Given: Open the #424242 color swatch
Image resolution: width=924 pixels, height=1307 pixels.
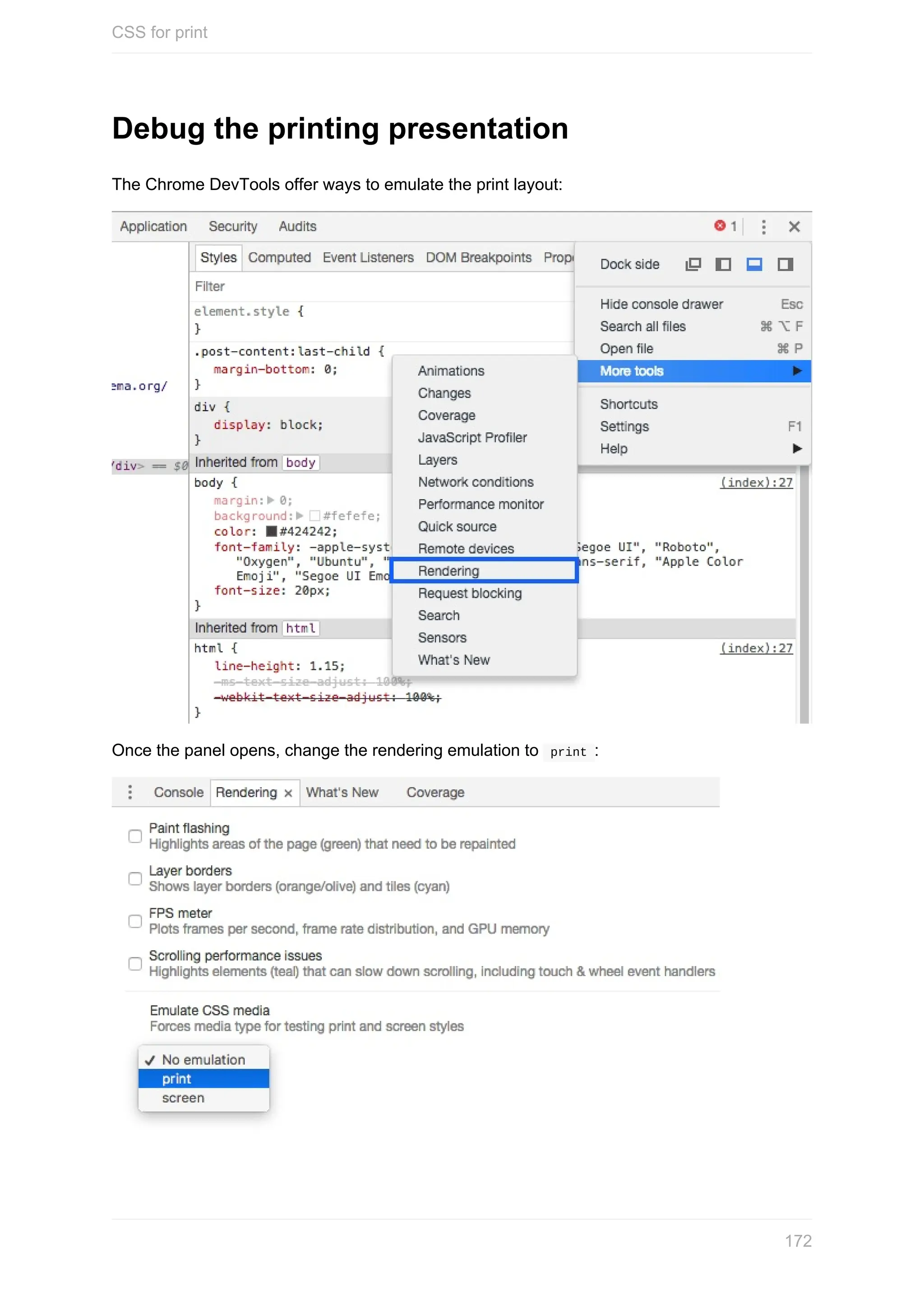Looking at the screenshot, I should (272, 531).
